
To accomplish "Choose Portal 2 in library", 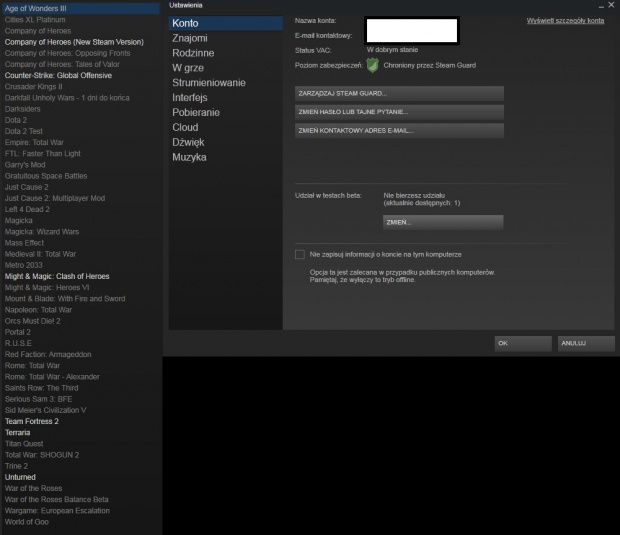I will (18, 332).
